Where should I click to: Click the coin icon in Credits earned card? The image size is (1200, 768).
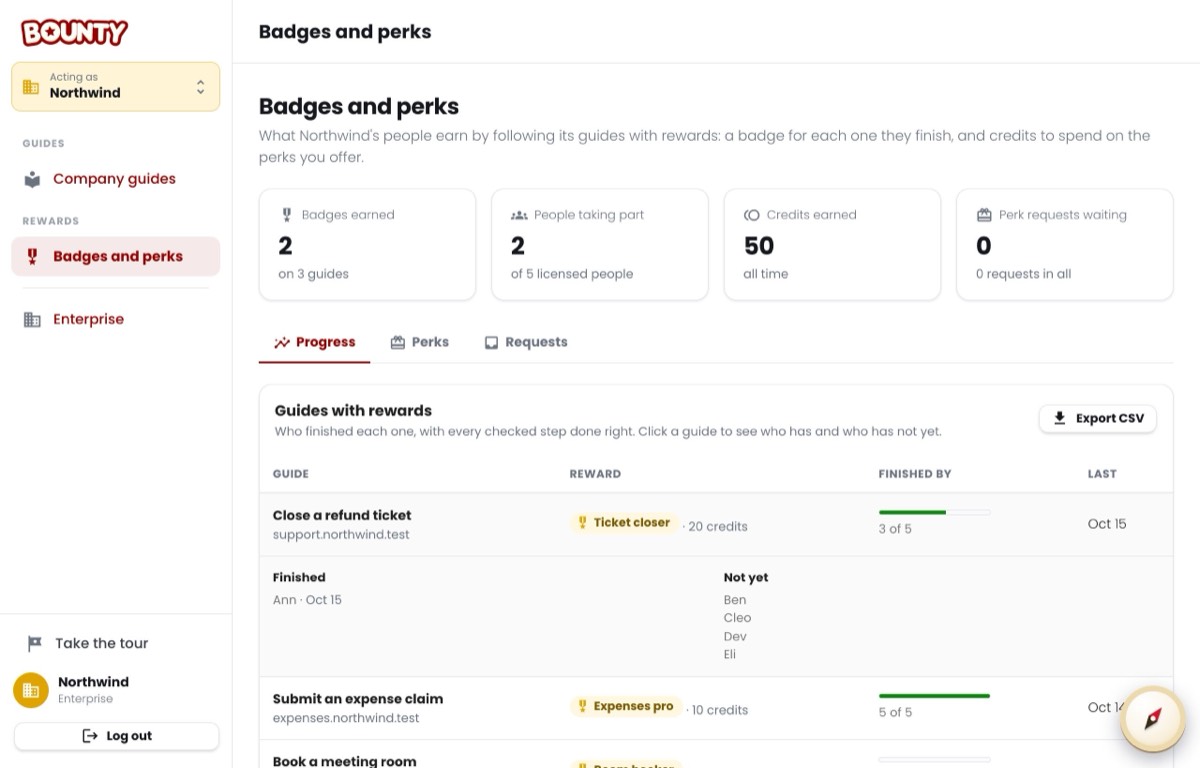pos(752,215)
